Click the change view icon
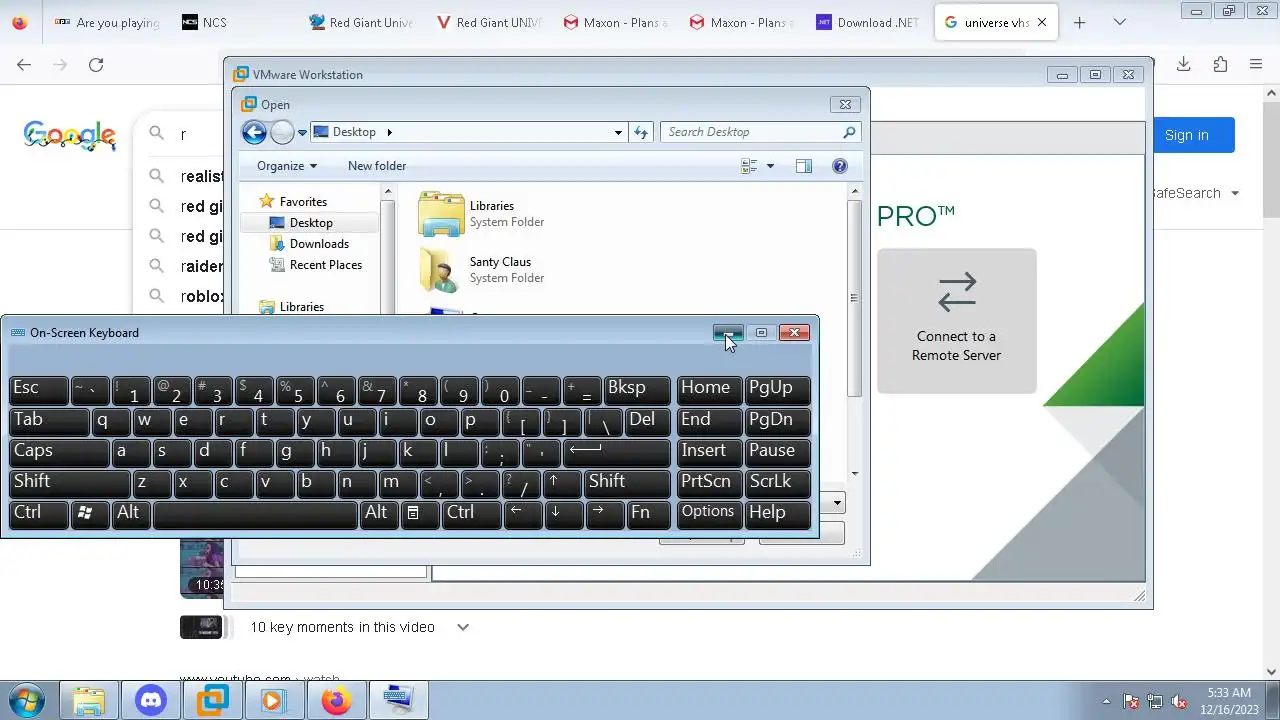1280x720 pixels. pyautogui.click(x=749, y=166)
